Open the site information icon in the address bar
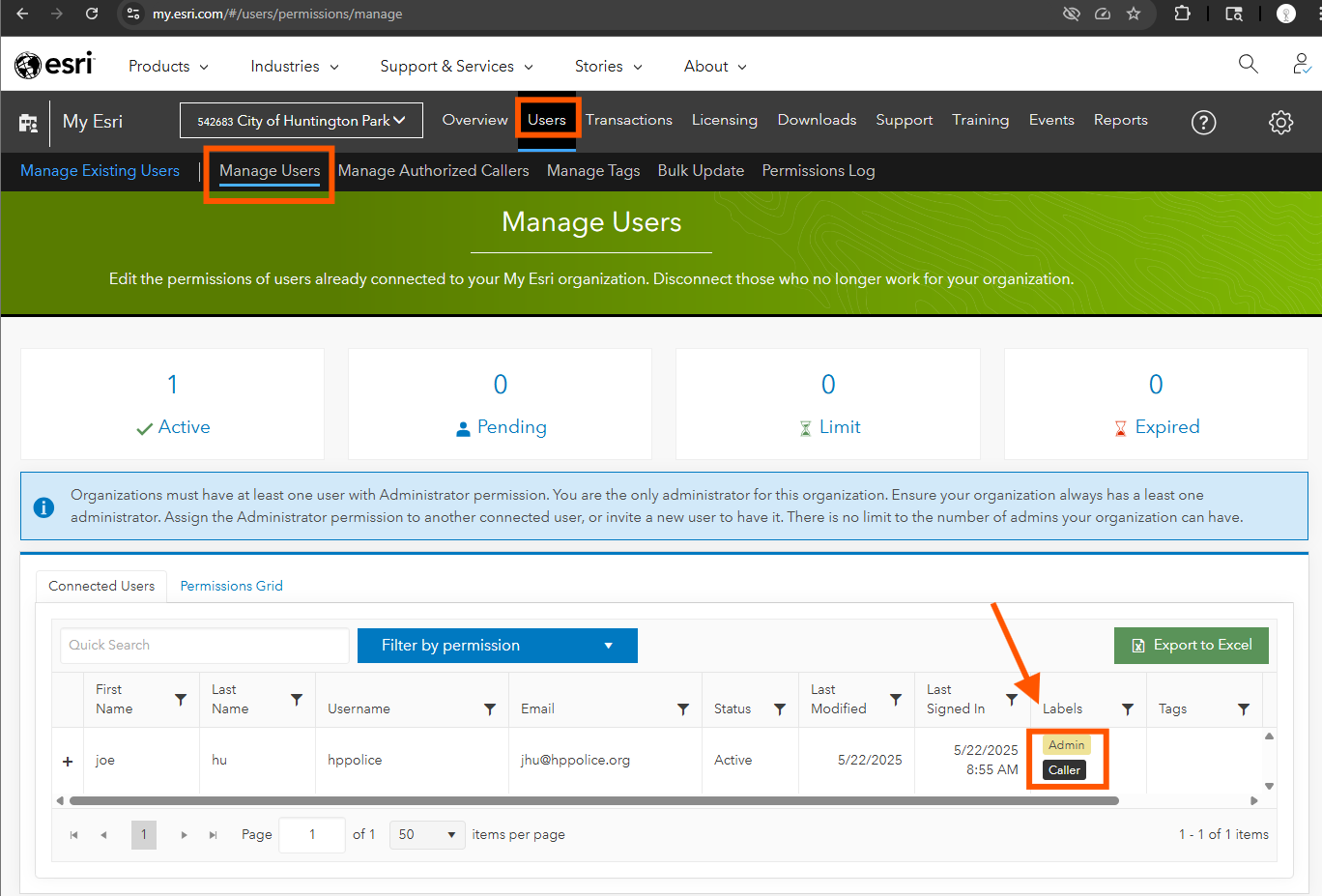This screenshot has width=1322, height=896. coord(133,14)
